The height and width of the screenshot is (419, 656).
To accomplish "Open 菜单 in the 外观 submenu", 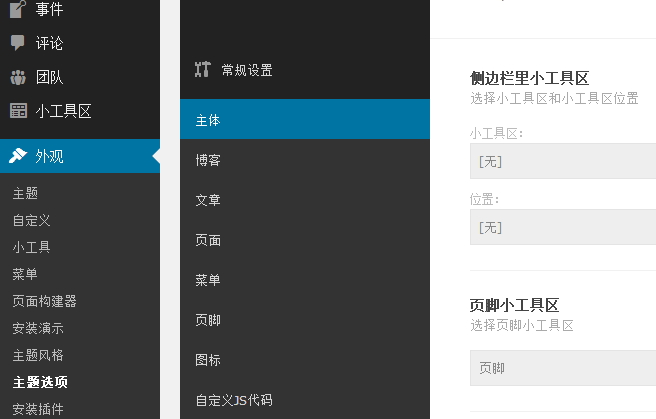I will (25, 274).
